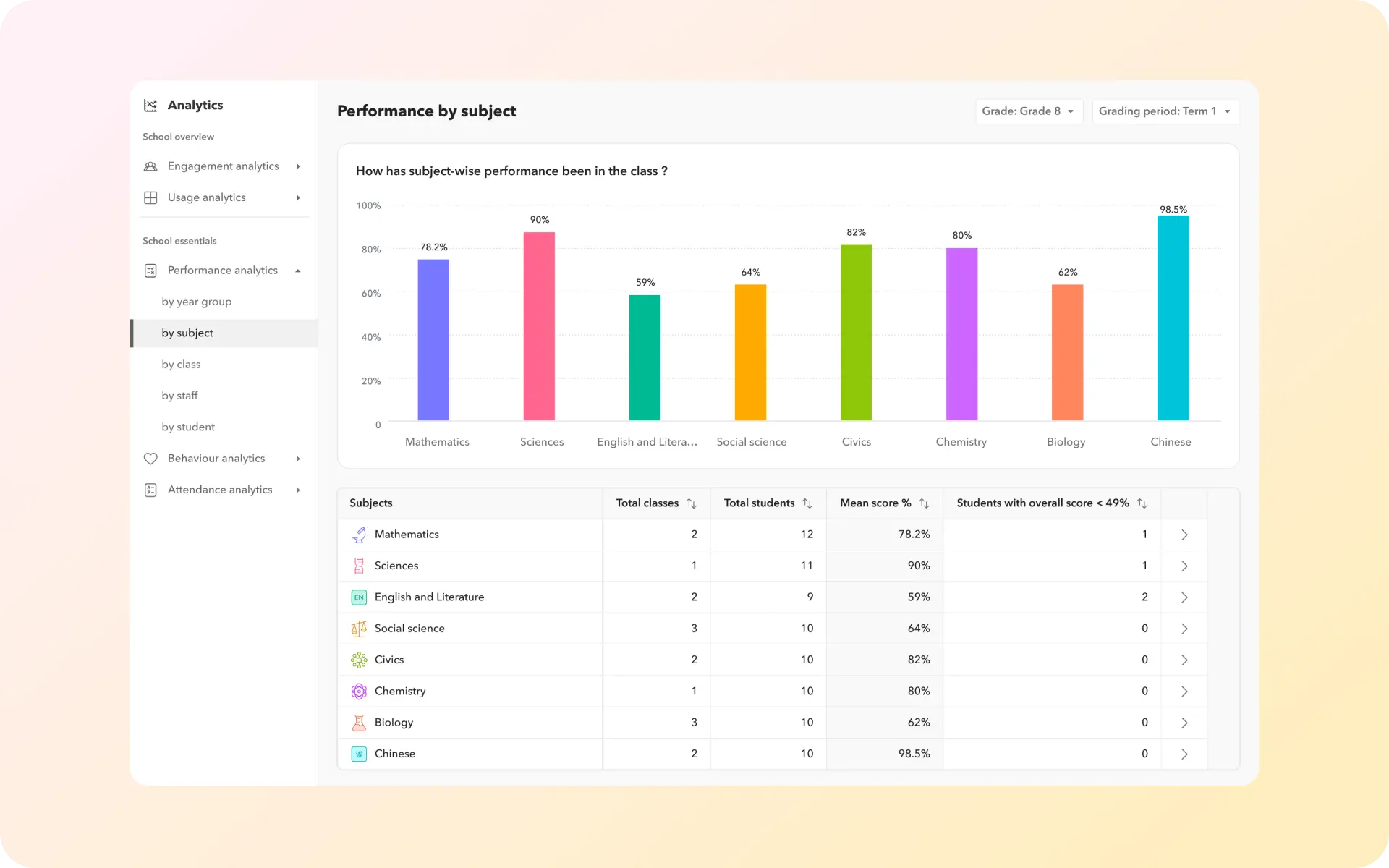Open Chemistry row details chevron
1389x868 pixels.
(x=1184, y=691)
